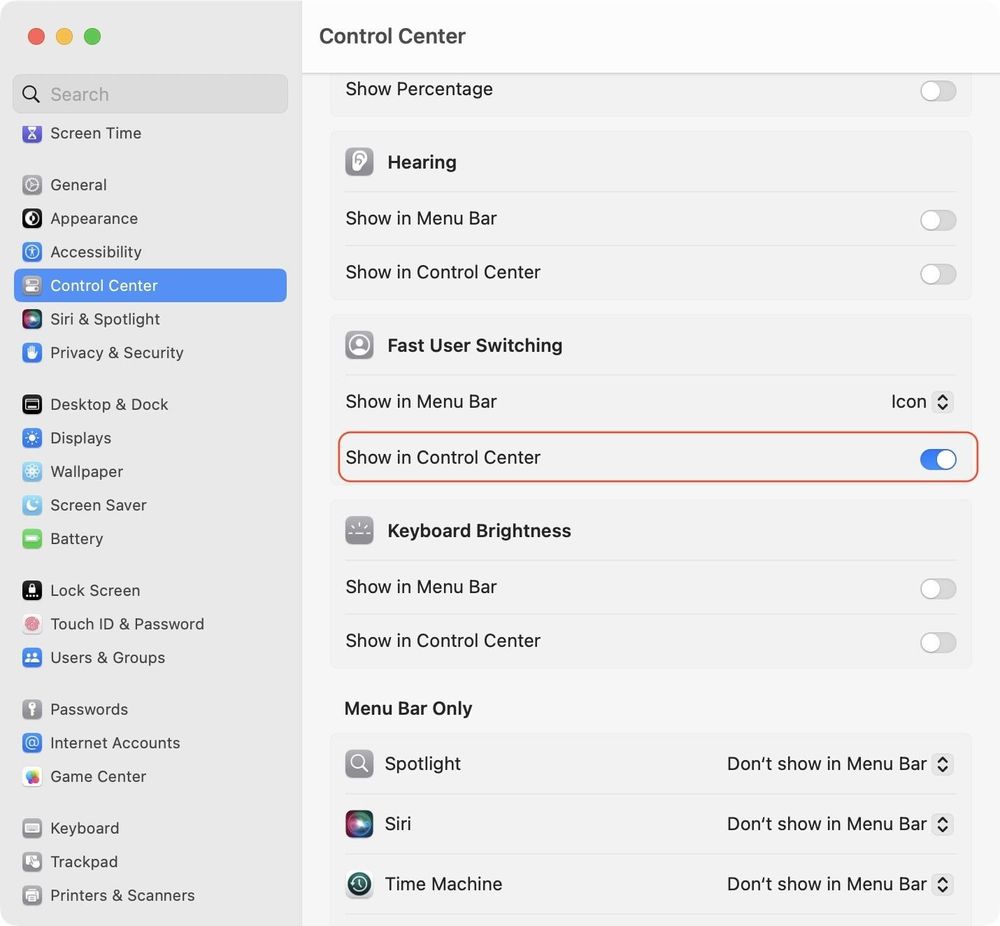Viewport: 1000px width, 926px height.
Task: Disable Show in Control Center for Fast User Switching
Action: pos(937,459)
